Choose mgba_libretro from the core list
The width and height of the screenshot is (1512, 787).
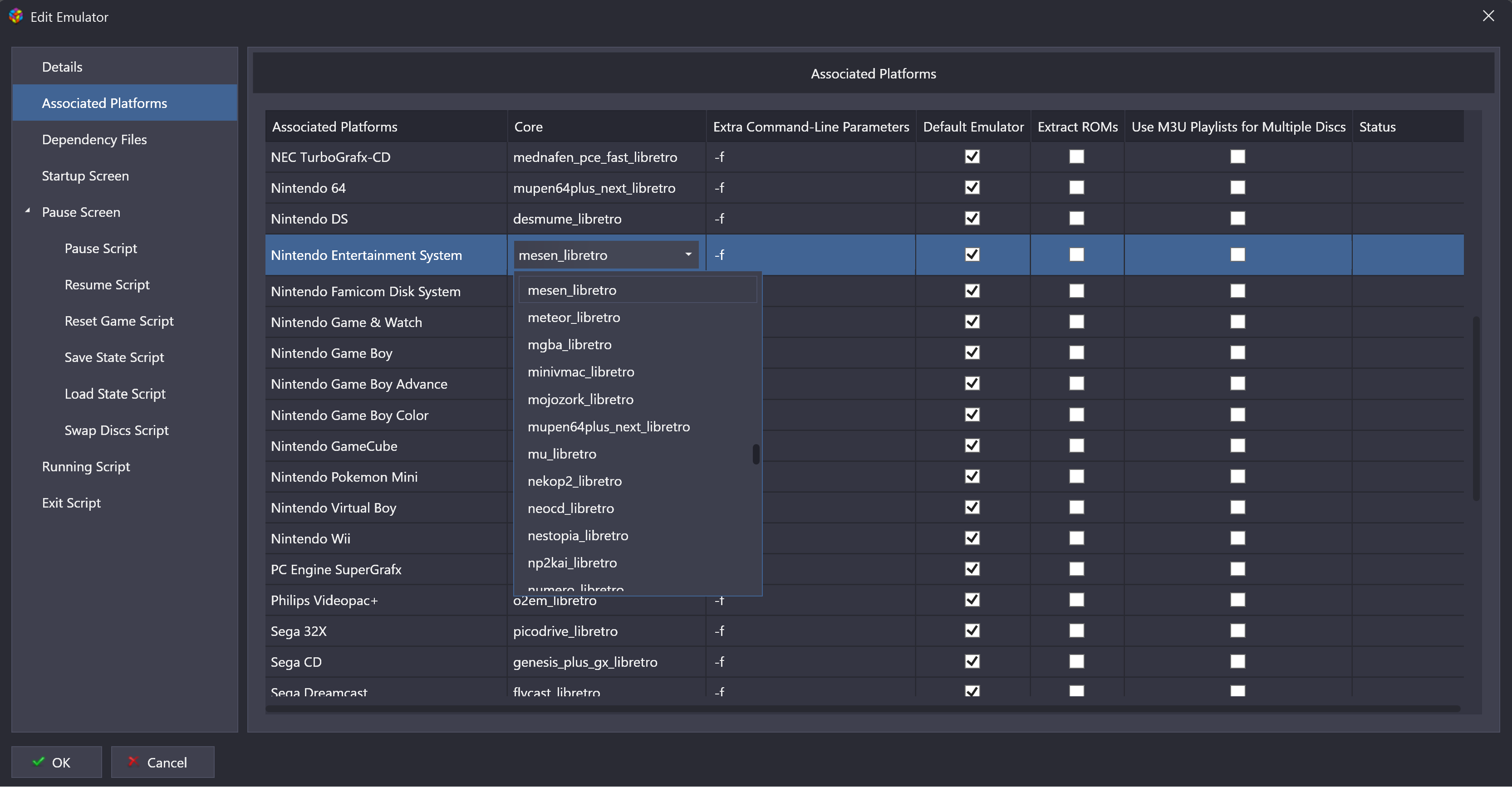638,344
